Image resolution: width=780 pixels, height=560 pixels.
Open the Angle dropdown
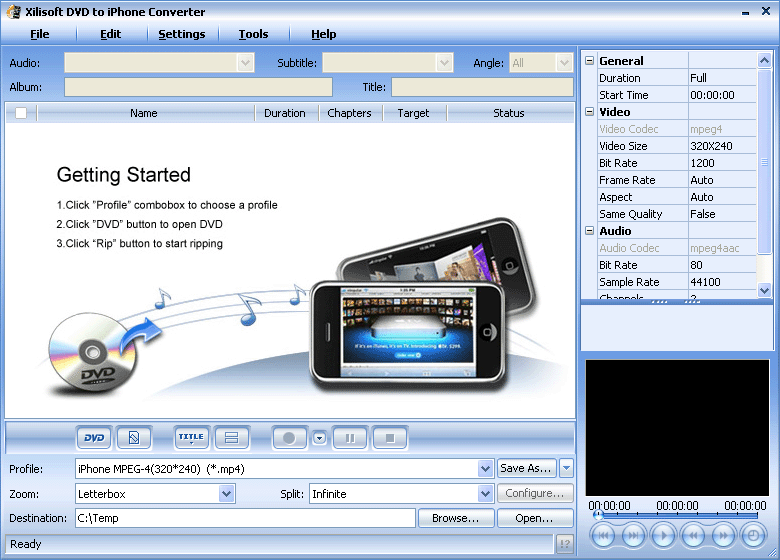[x=564, y=63]
